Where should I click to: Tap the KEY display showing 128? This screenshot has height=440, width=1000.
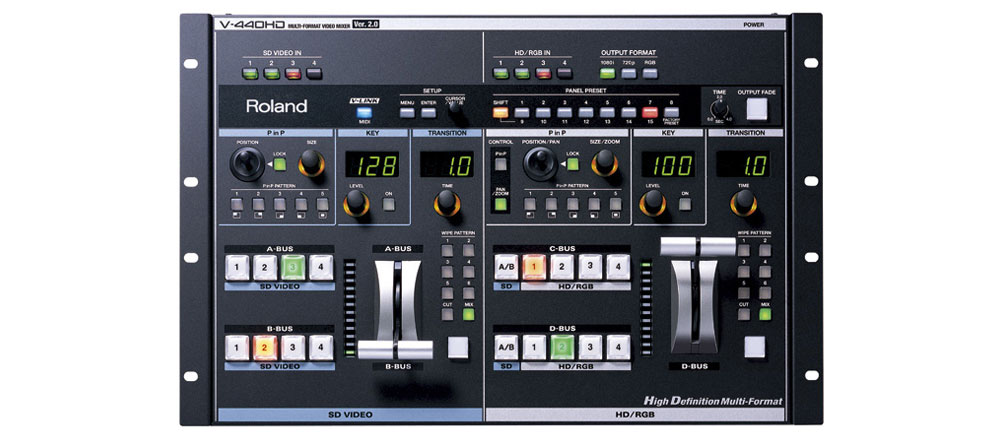pyautogui.click(x=372, y=165)
